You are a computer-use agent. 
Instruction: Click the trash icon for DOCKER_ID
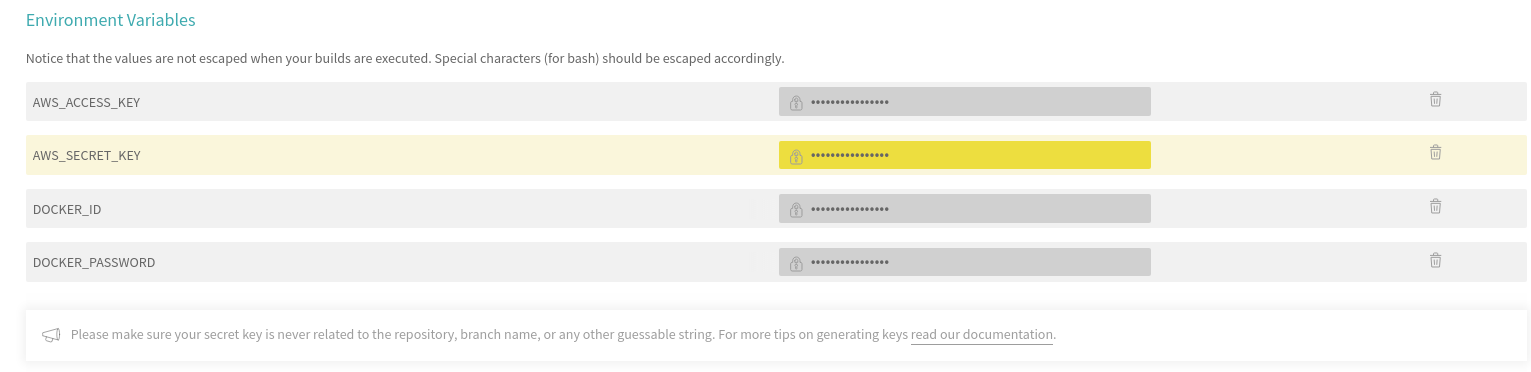(x=1435, y=206)
